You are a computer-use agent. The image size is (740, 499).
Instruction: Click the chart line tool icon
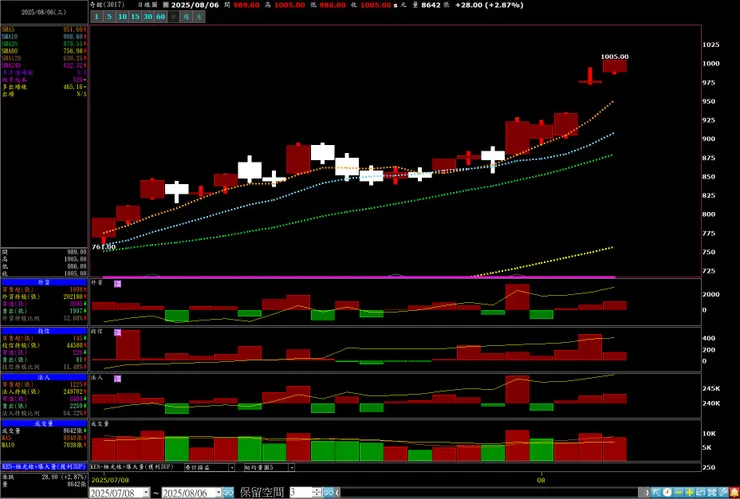[701, 492]
